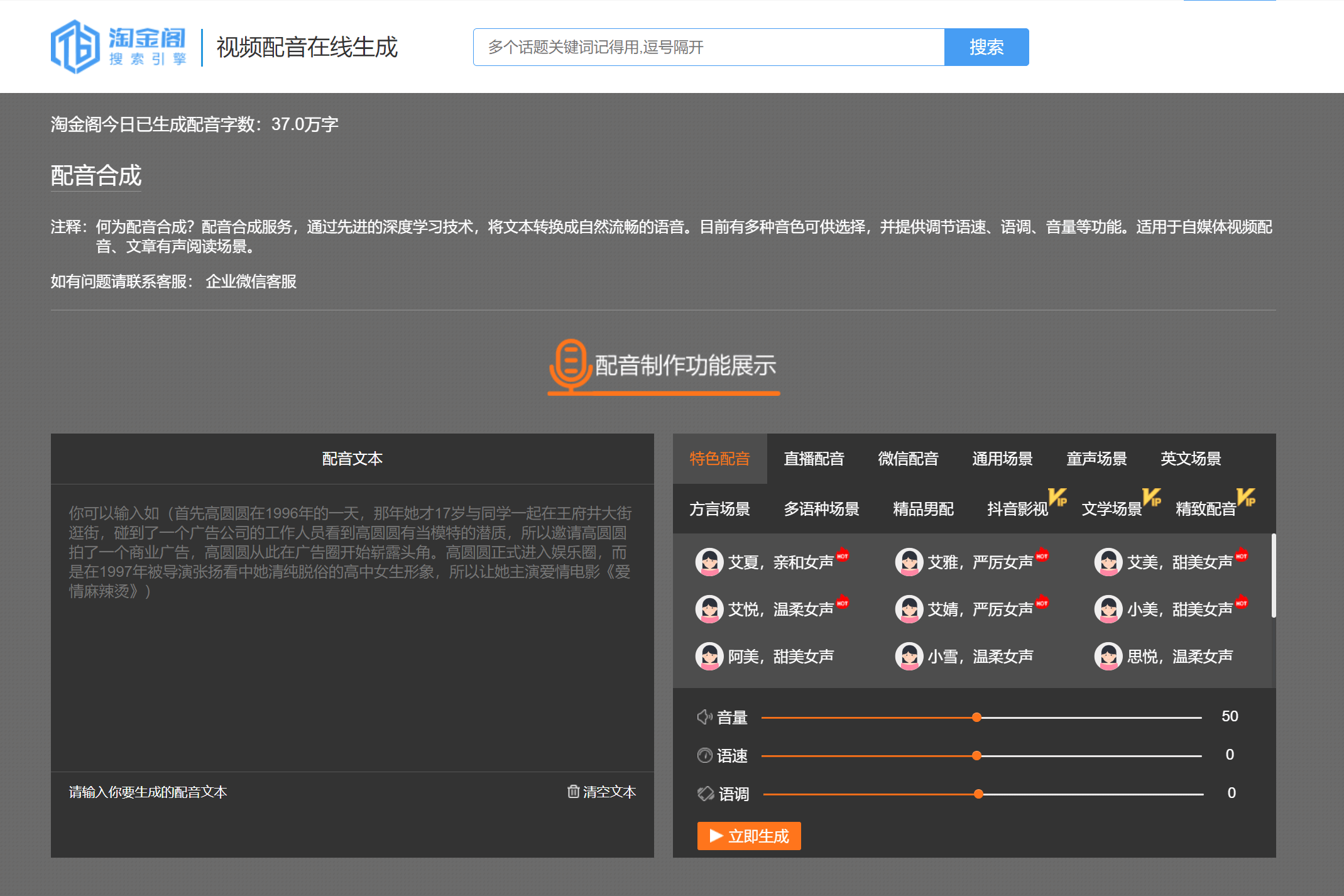Switch to the 英文场景 tab
The height and width of the screenshot is (896, 1344).
coord(1190,459)
